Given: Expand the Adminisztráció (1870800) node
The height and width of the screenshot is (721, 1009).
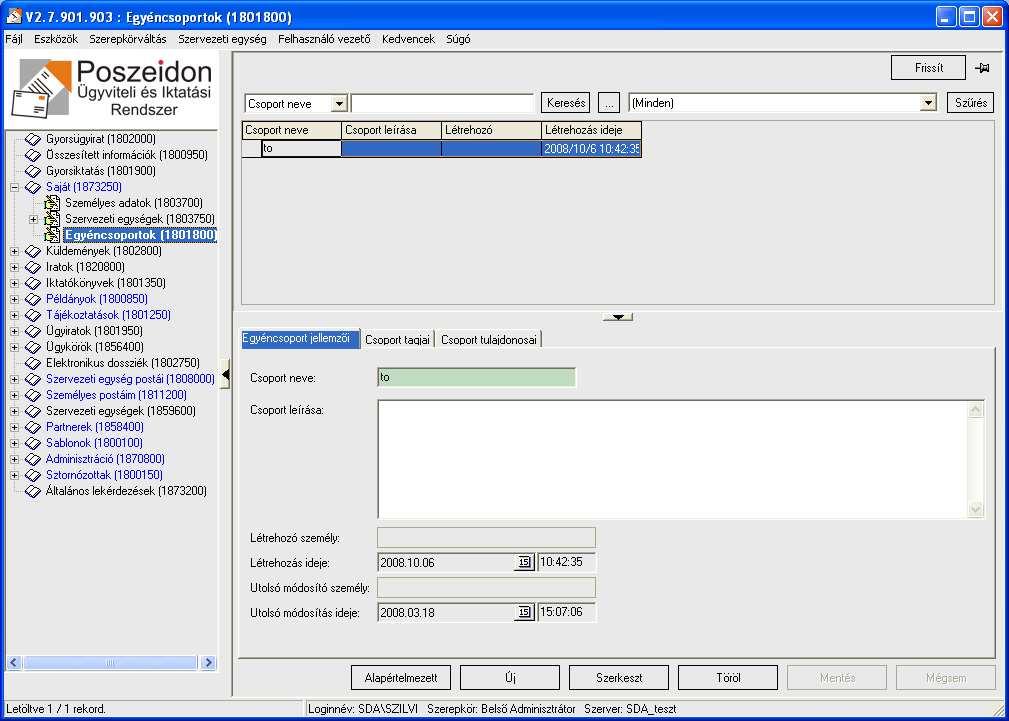Looking at the screenshot, I should click(x=14, y=459).
